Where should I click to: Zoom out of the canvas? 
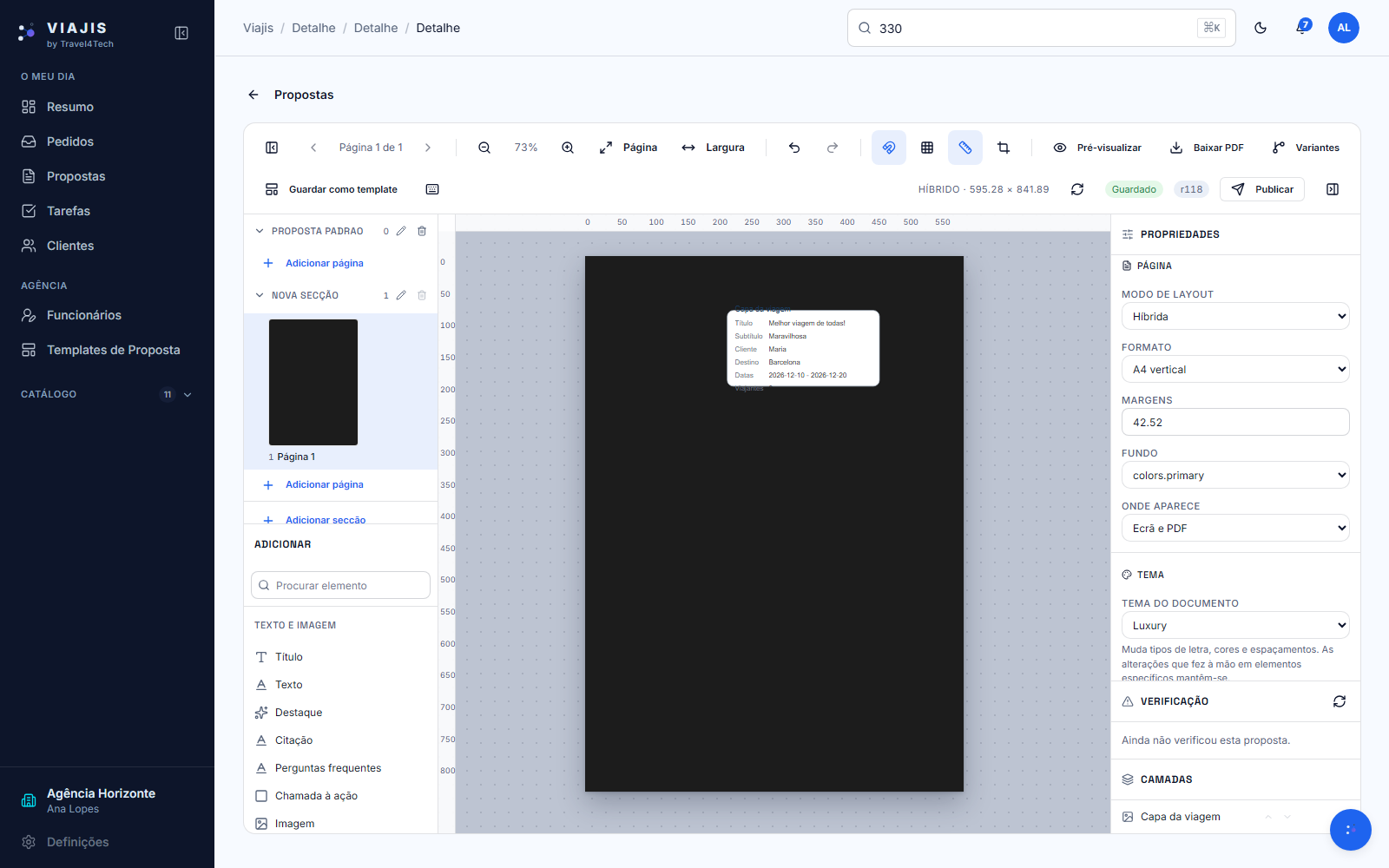click(484, 148)
